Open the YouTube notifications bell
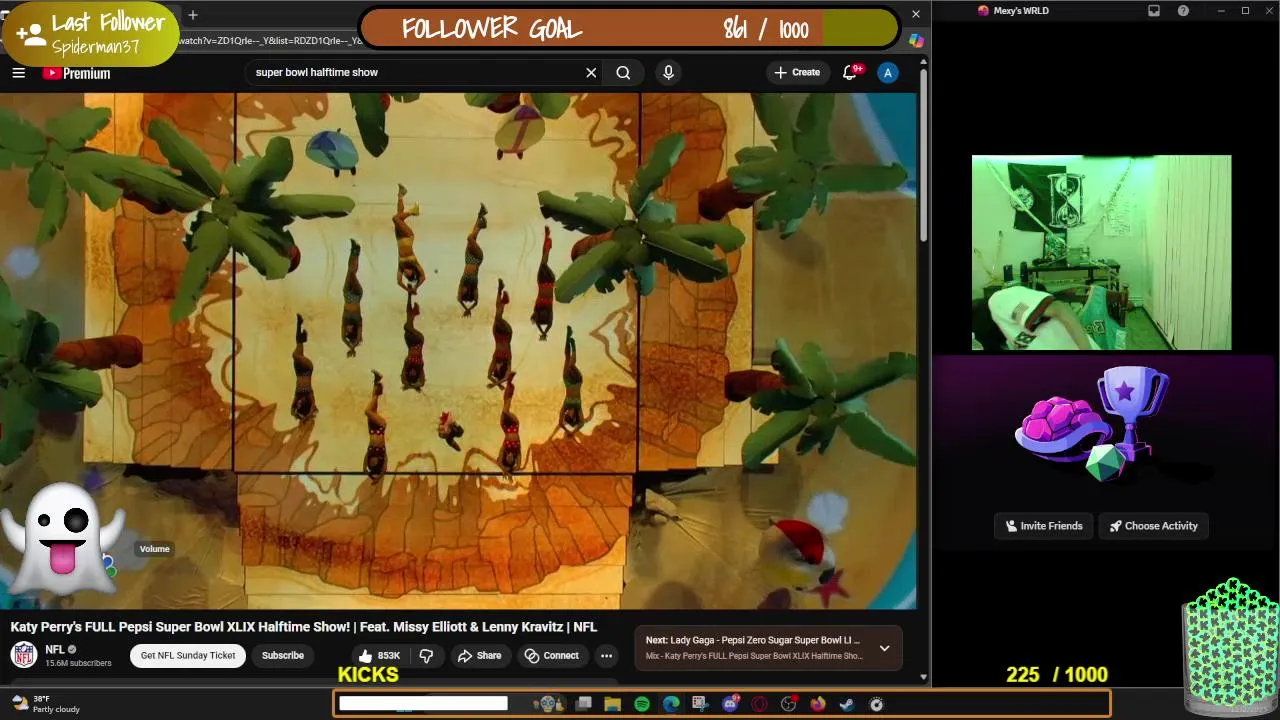Viewport: 1280px width, 720px height. 850,72
